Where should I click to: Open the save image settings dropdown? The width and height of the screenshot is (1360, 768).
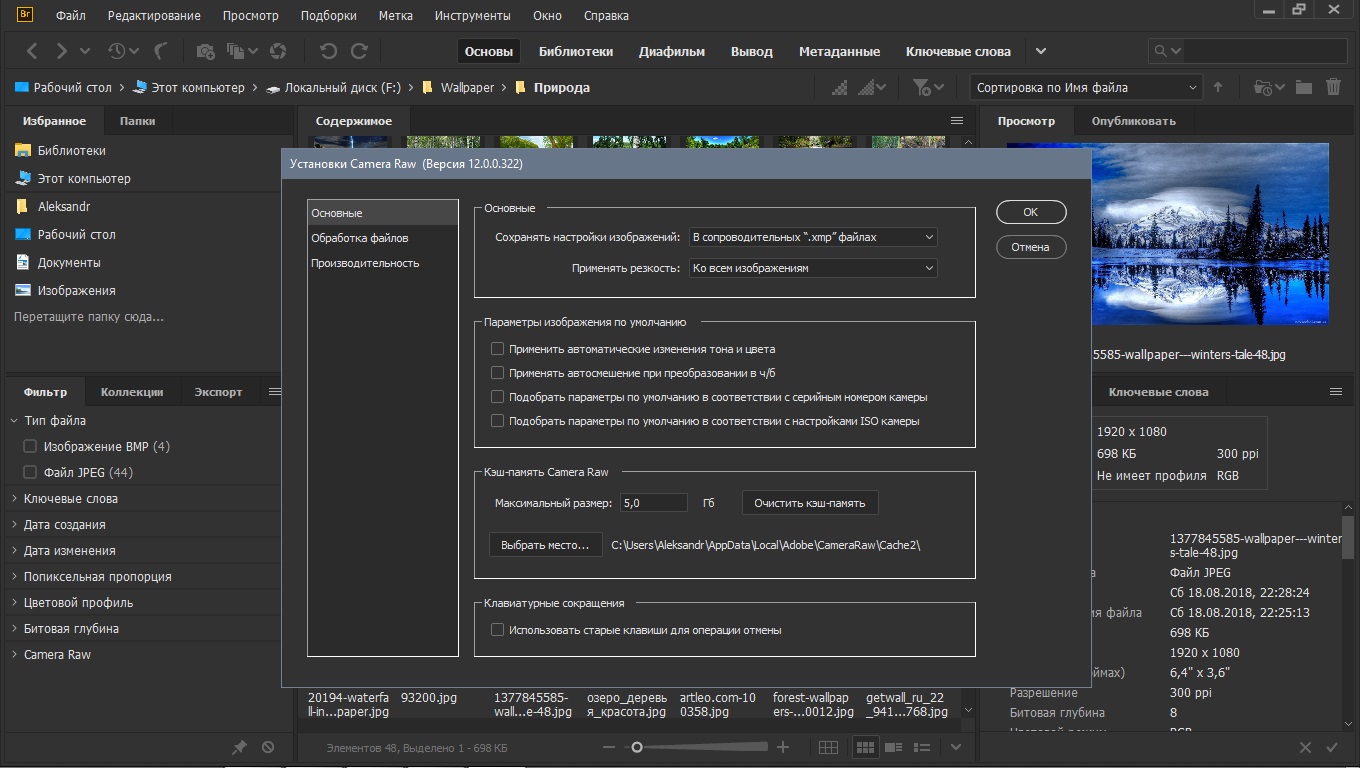(x=813, y=237)
